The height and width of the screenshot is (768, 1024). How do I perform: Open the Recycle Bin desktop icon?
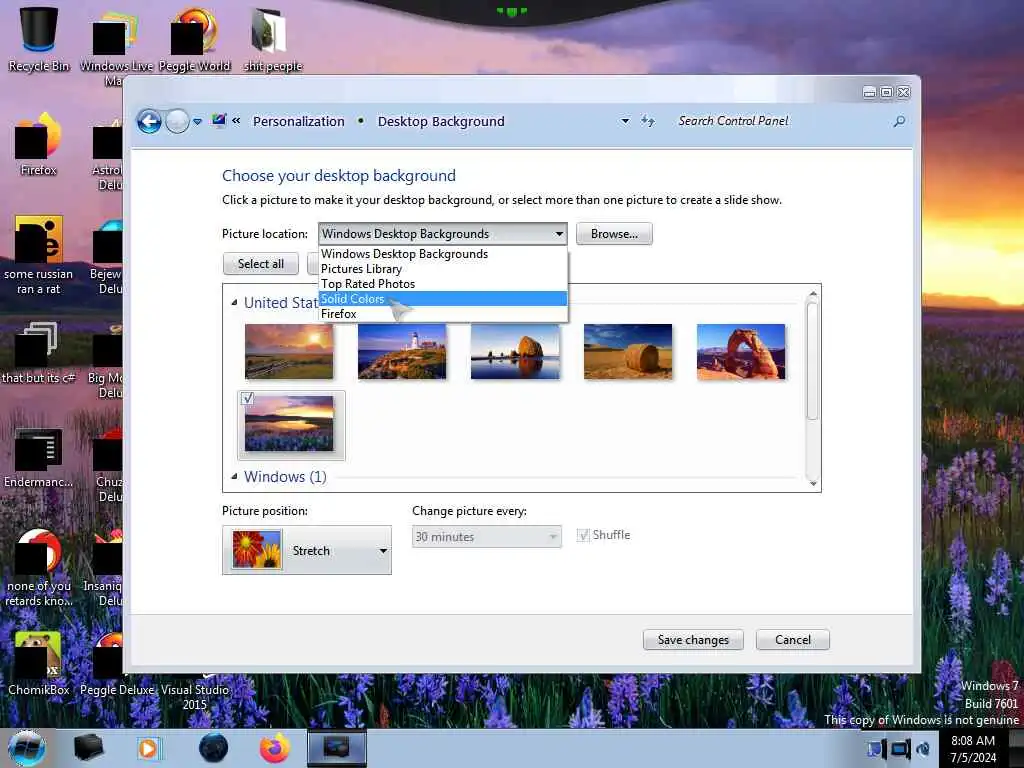pos(38,39)
